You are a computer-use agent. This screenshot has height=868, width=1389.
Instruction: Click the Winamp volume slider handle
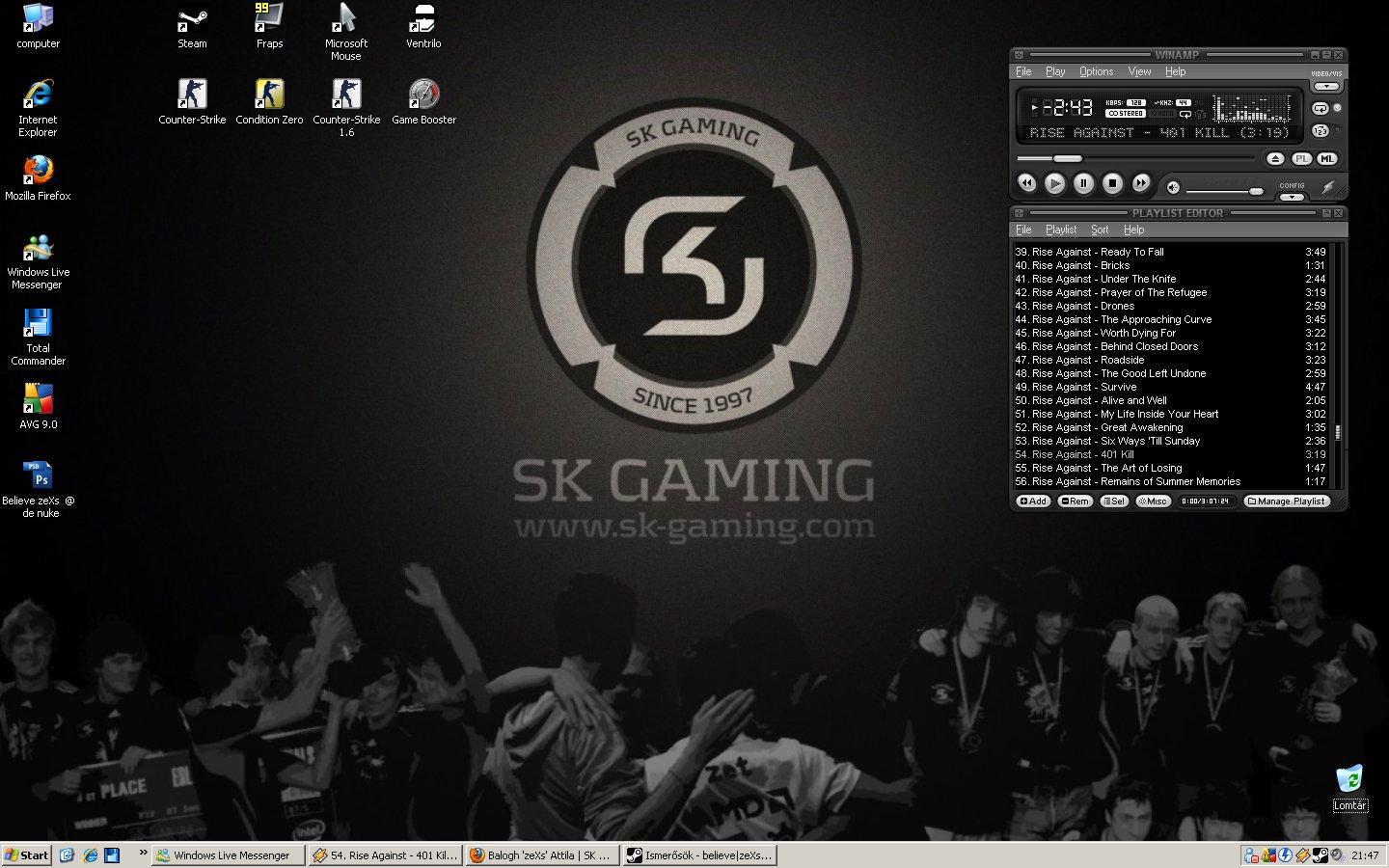coord(1256,191)
